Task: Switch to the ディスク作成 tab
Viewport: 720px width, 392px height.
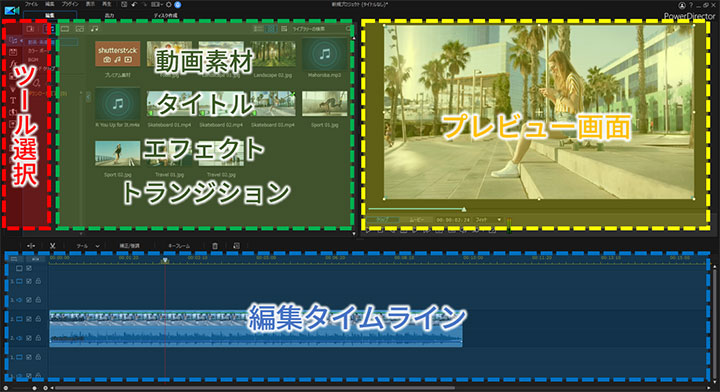Action: tap(165, 15)
